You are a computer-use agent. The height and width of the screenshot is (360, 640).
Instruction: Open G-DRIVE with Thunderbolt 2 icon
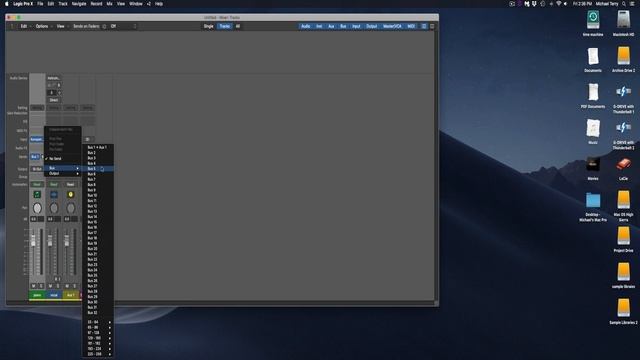(x=623, y=128)
